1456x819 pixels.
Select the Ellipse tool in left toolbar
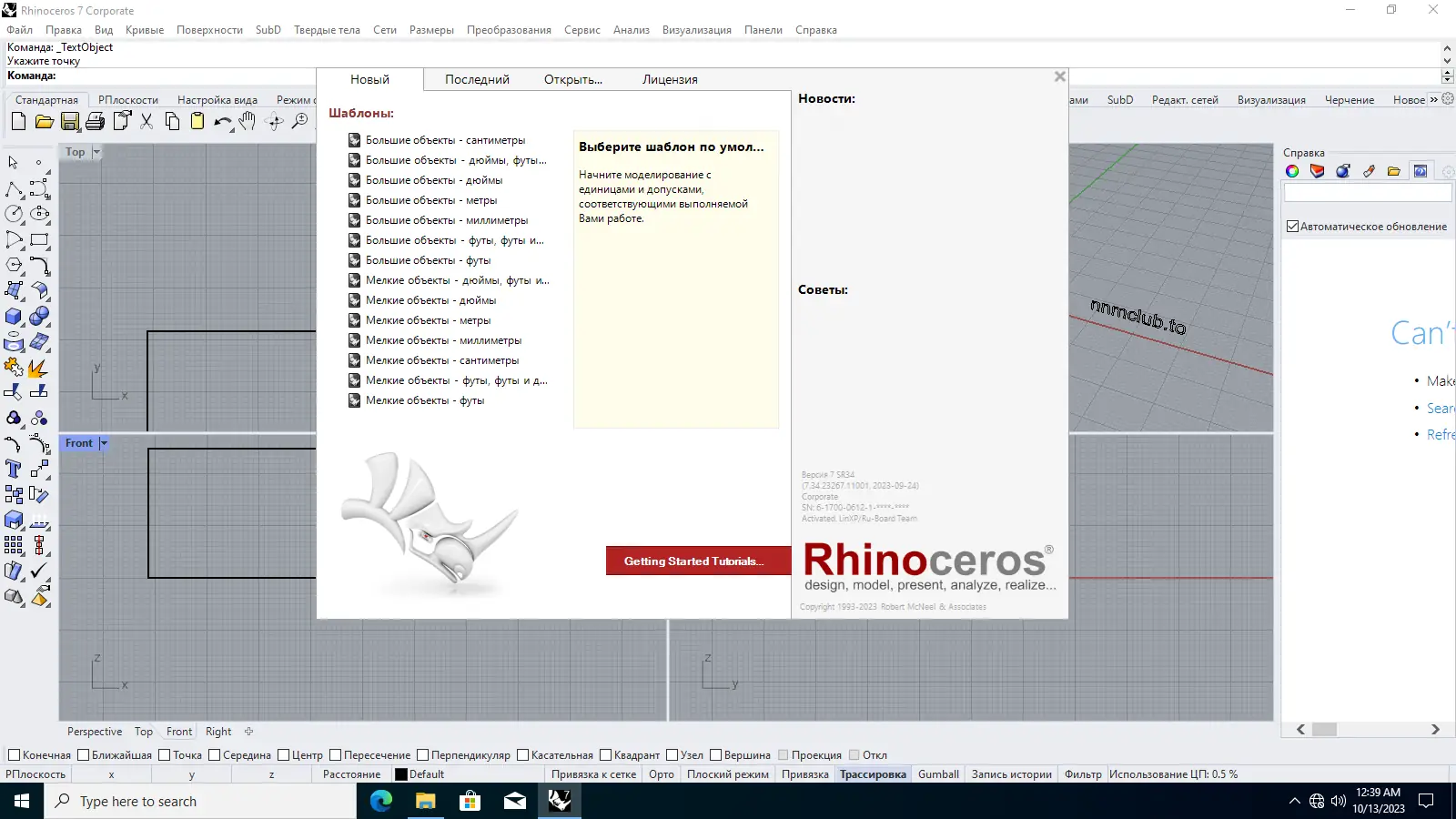40,214
